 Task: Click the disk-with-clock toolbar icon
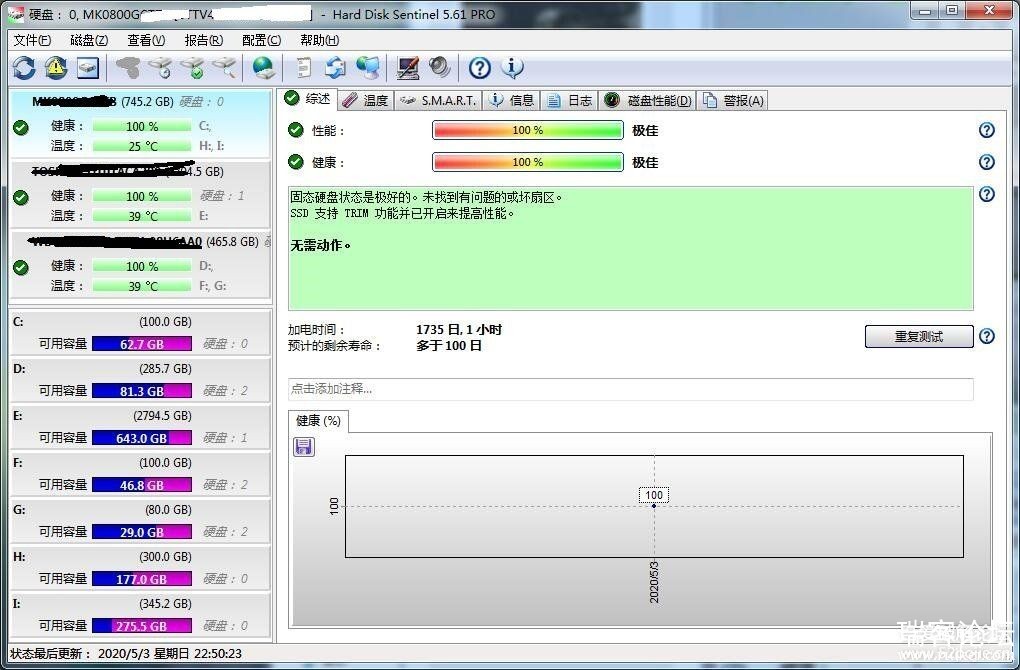160,68
